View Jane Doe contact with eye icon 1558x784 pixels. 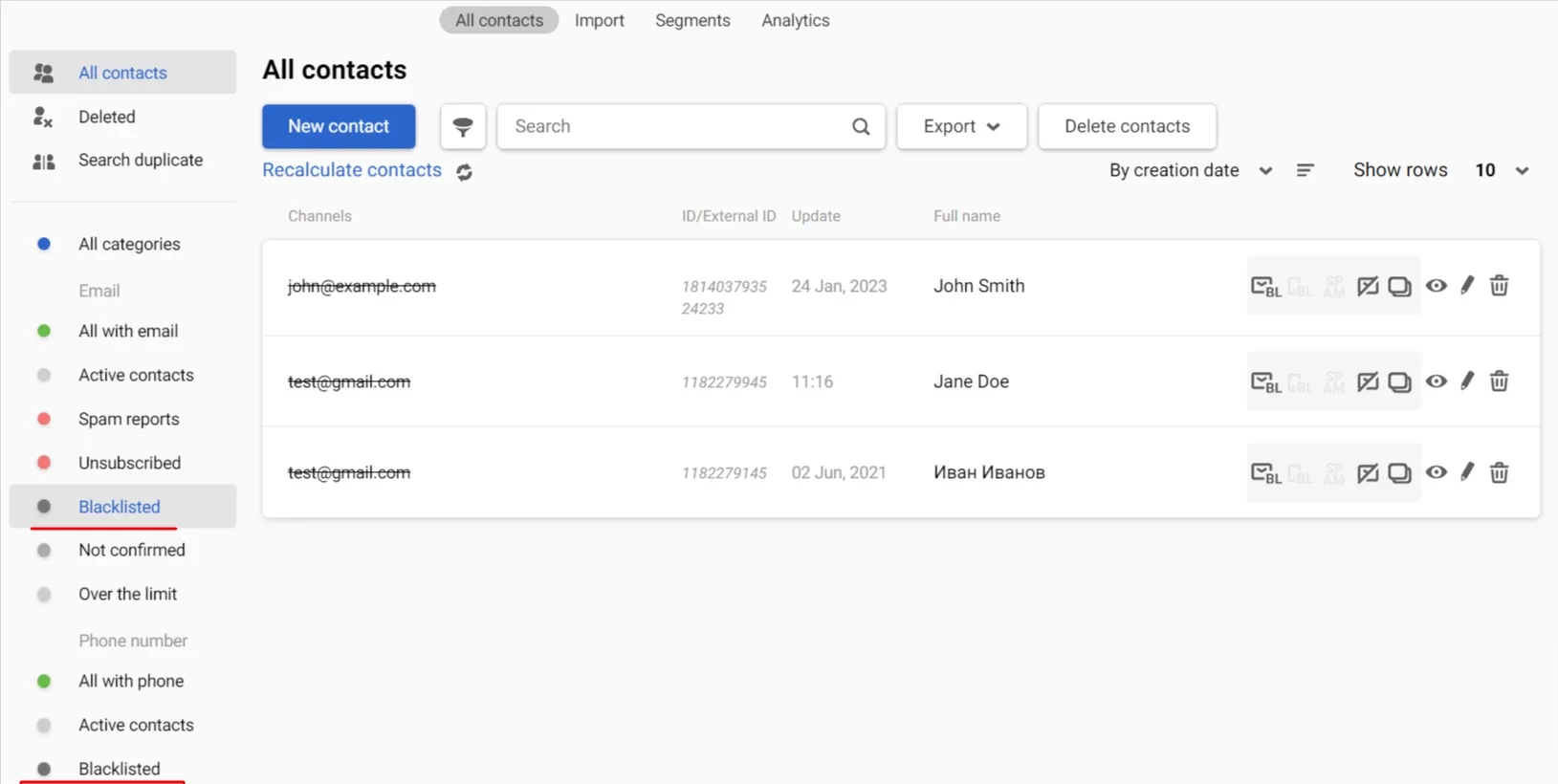tap(1437, 381)
